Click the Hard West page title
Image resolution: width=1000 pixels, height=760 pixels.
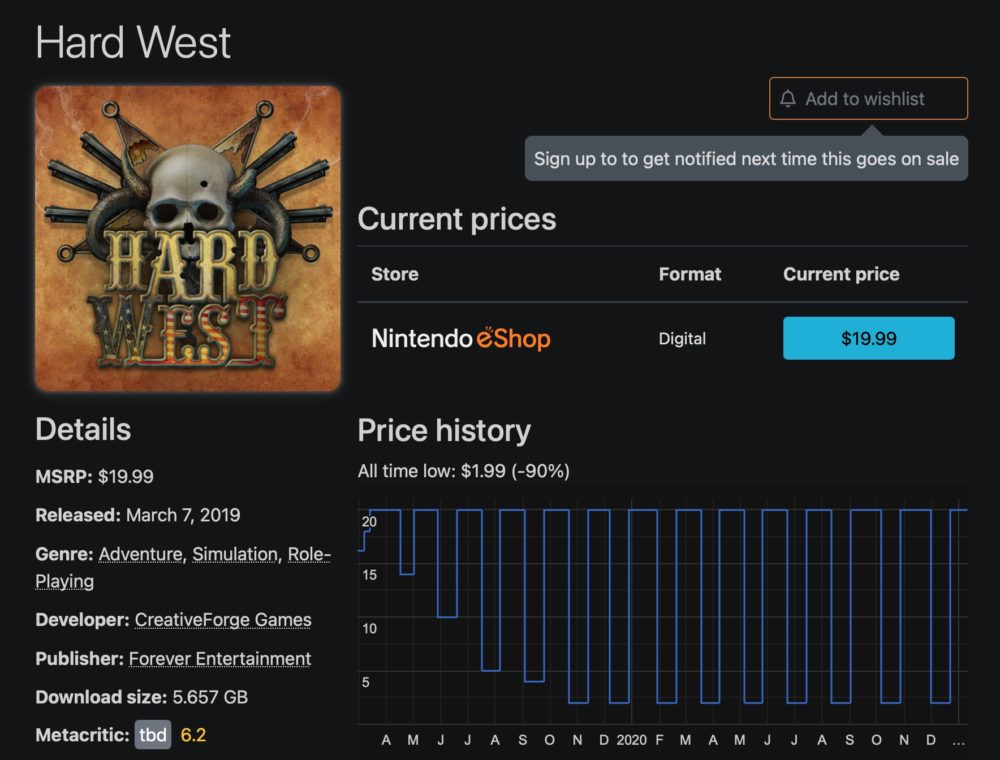(133, 43)
